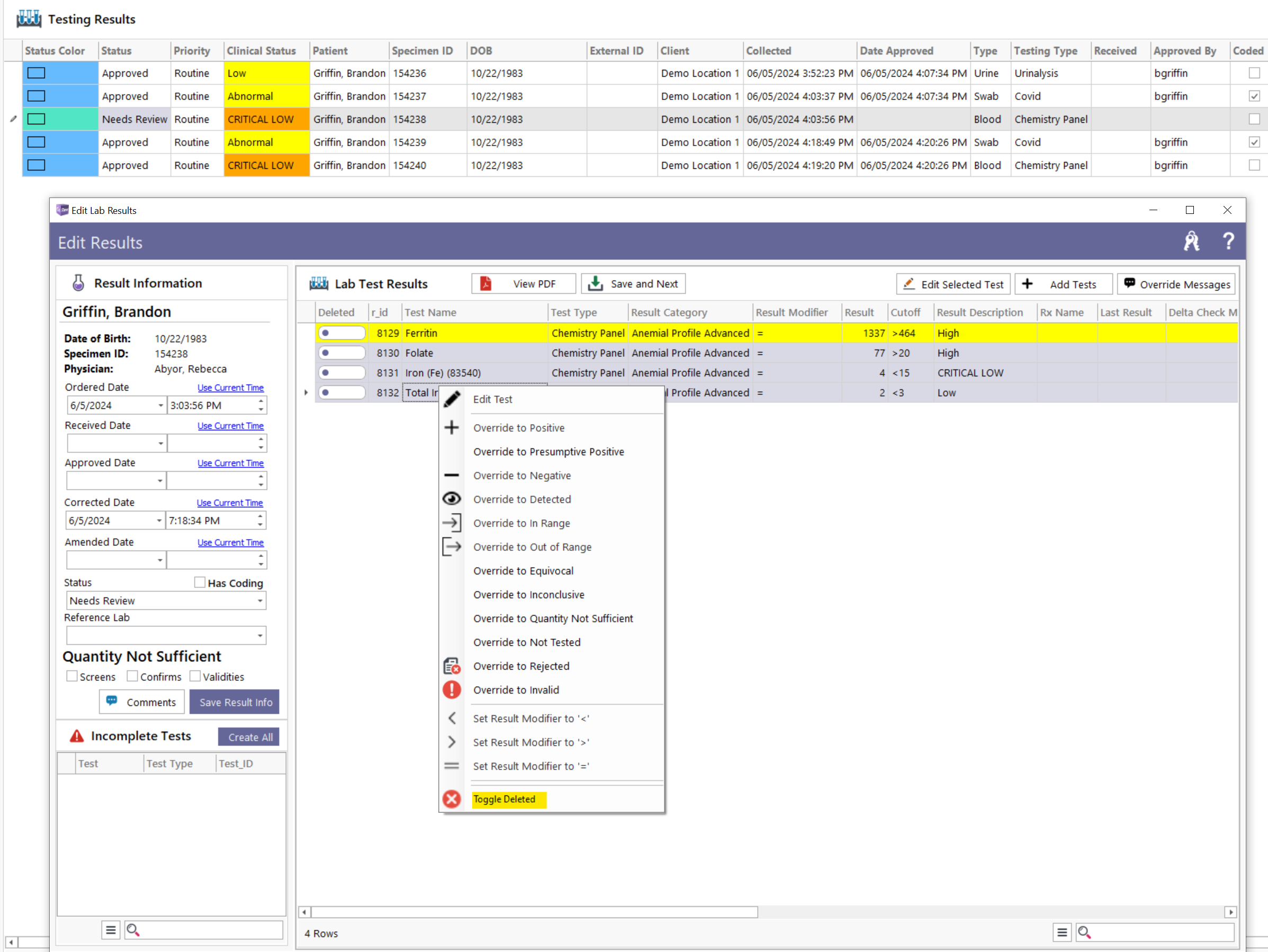The height and width of the screenshot is (952, 1268).
Task: Choose Override to Equivocal
Action: (524, 571)
